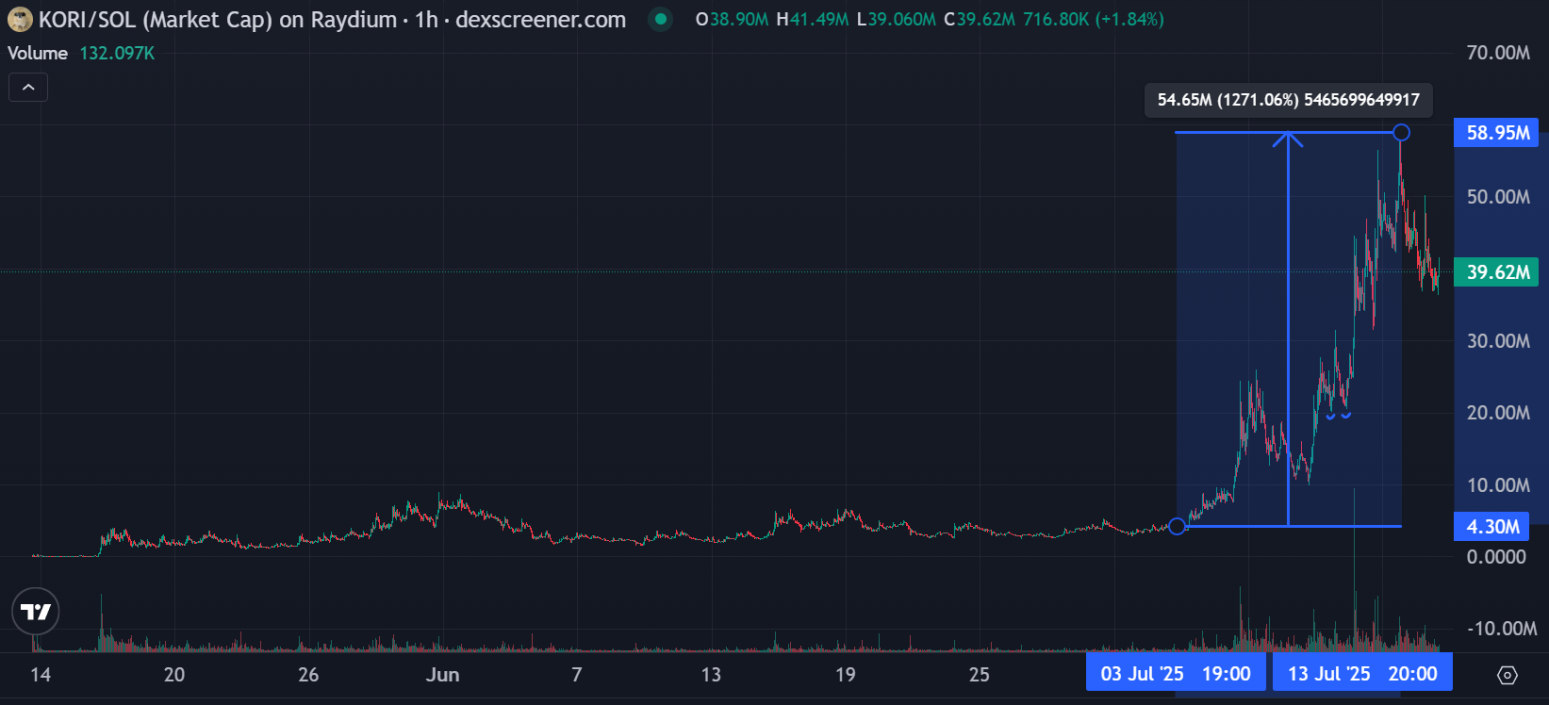
Task: Select the measurement start handle near 4.30M
Action: tap(1177, 526)
